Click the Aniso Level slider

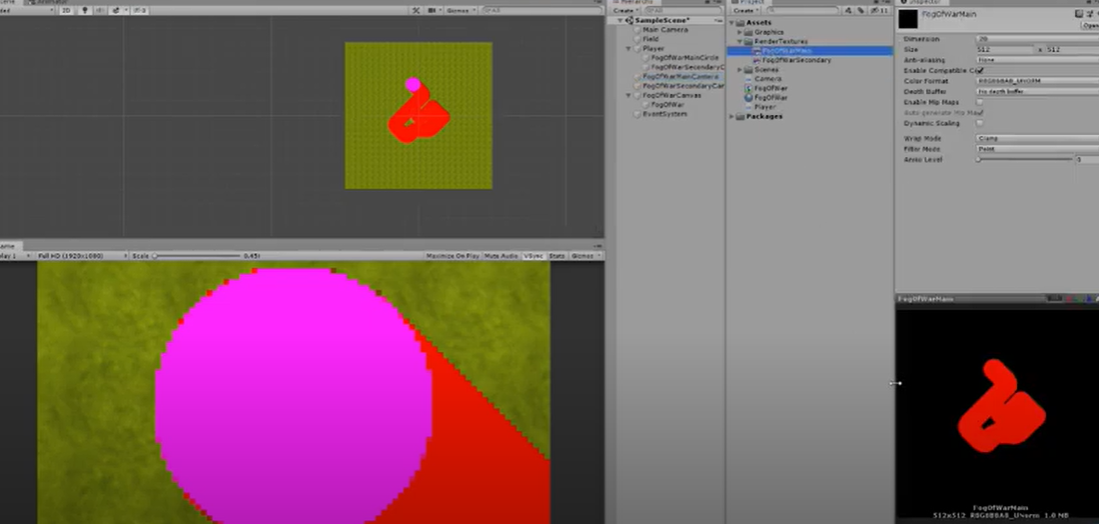click(x=1025, y=160)
